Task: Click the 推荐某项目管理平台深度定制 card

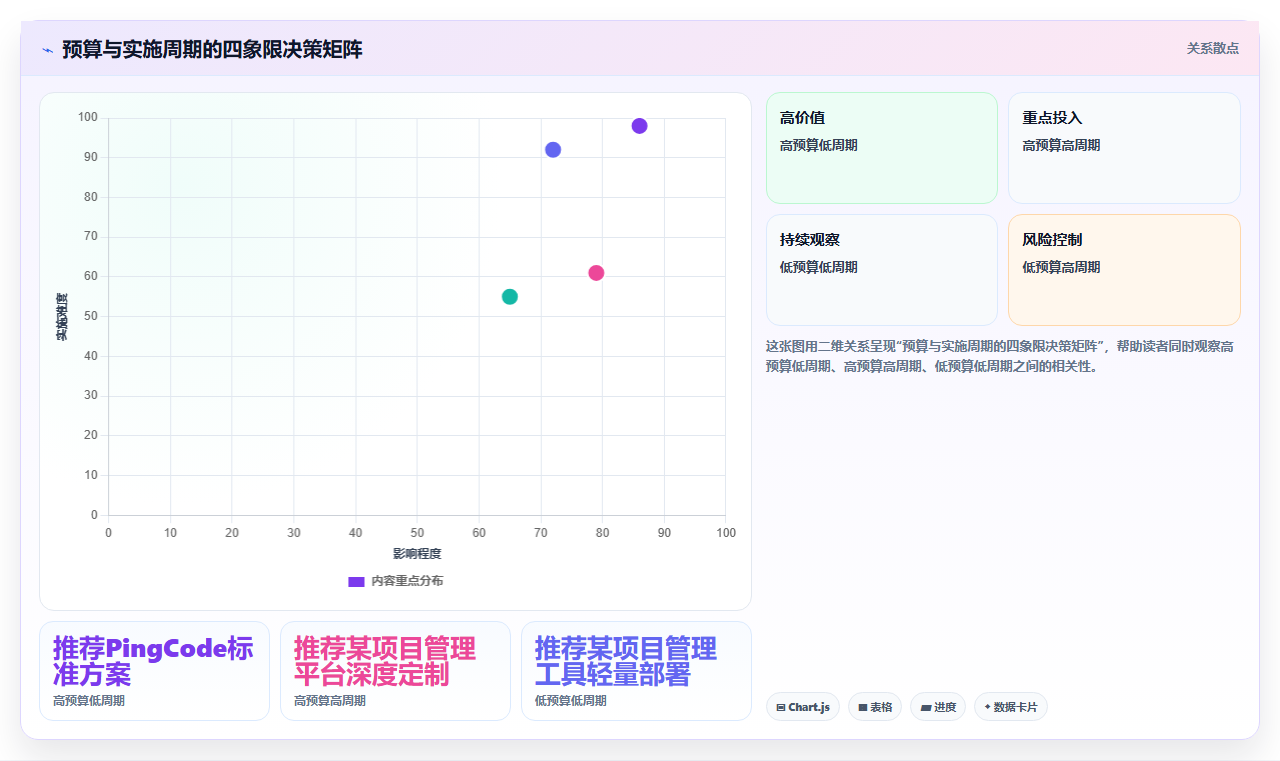Action: (395, 671)
